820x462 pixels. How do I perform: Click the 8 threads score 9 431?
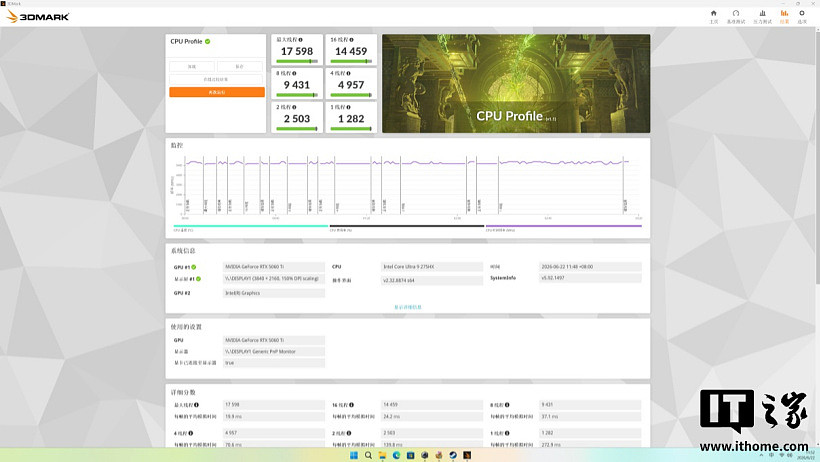click(297, 85)
